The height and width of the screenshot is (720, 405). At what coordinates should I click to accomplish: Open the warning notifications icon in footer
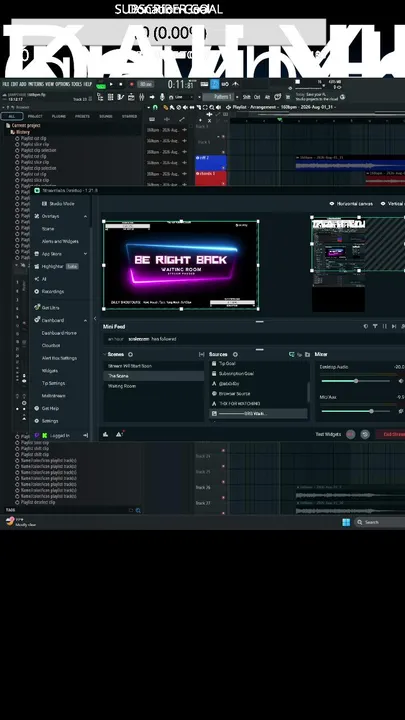coord(119,434)
